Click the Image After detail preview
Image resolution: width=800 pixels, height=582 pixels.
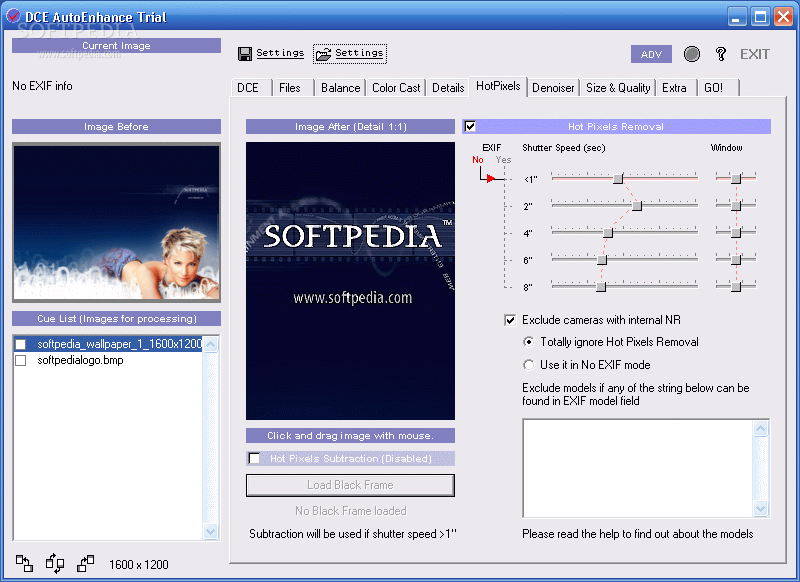point(350,281)
